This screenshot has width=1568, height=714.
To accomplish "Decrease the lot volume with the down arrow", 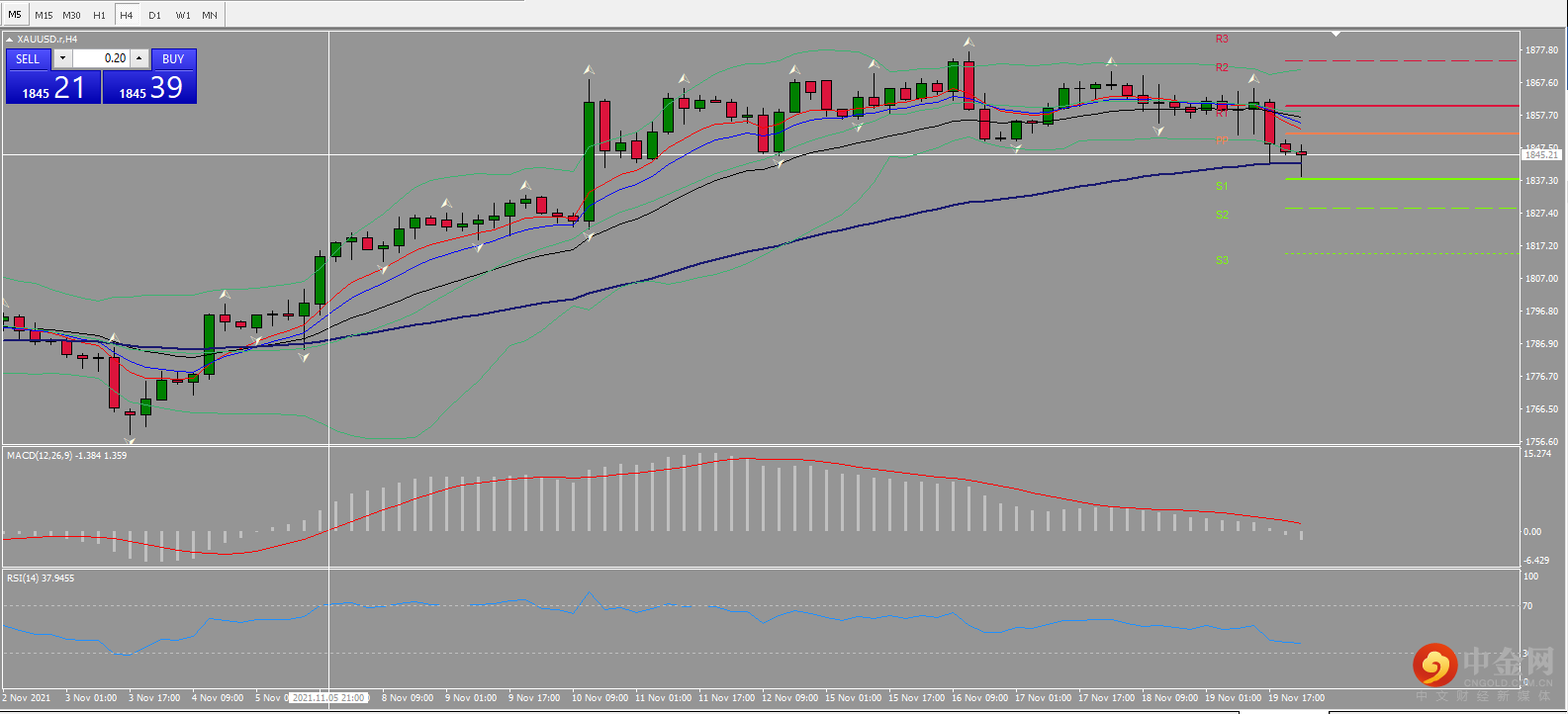I will [62, 58].
